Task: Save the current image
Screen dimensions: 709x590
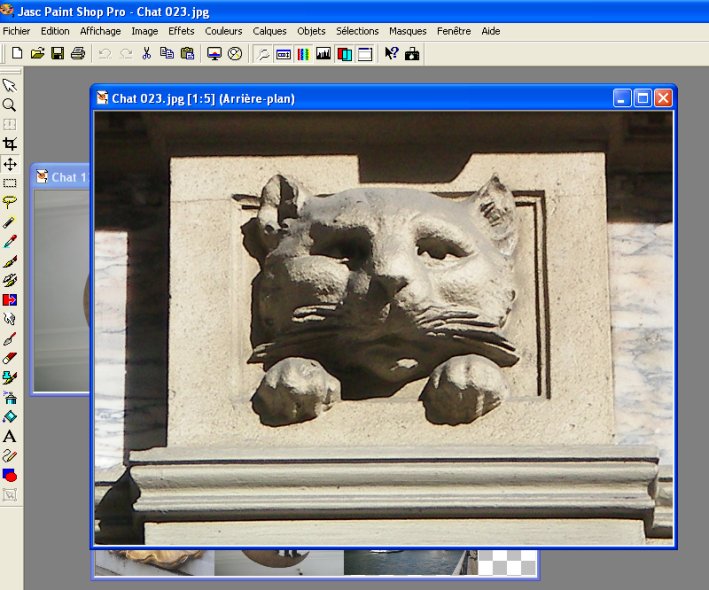Action: (57, 54)
